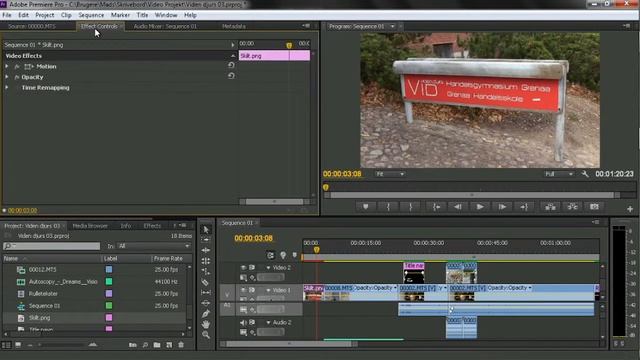Click Mark In button
This screenshot has height=360, width=640.
388,207
